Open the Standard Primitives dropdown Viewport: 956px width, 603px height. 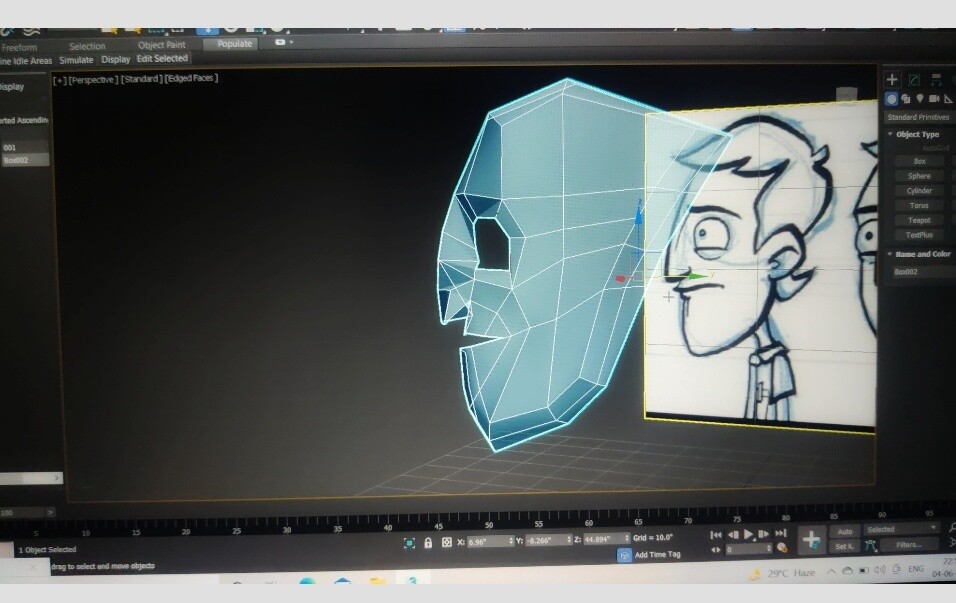(917, 116)
